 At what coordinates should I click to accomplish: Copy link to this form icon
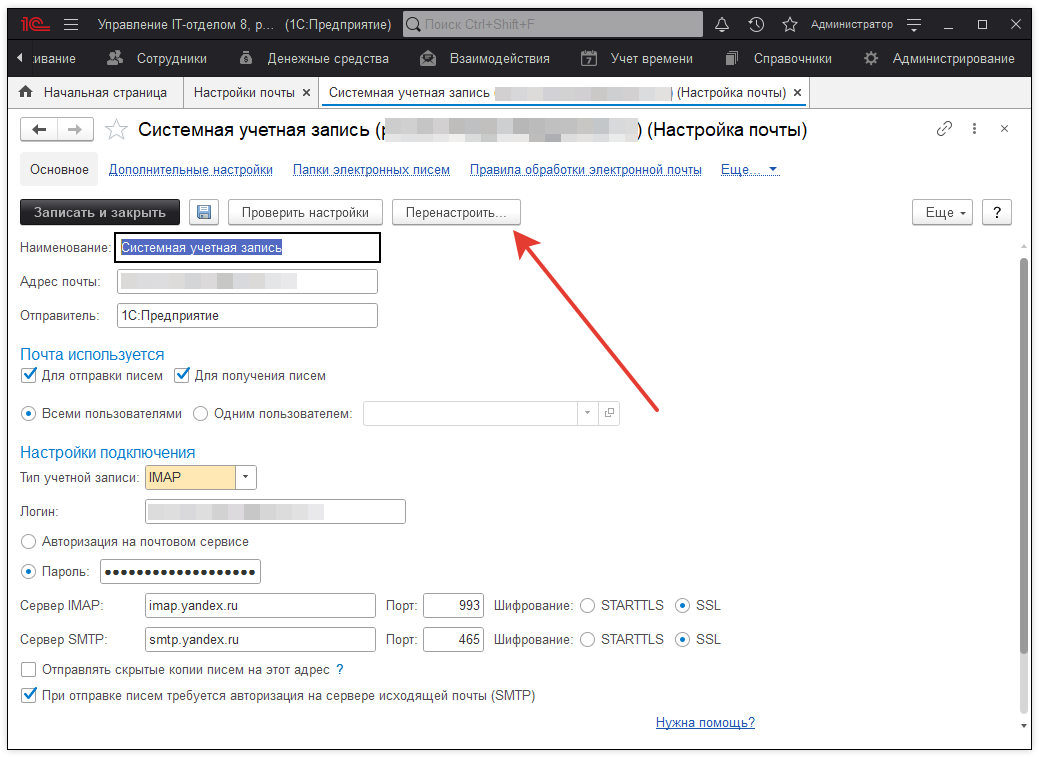[943, 129]
